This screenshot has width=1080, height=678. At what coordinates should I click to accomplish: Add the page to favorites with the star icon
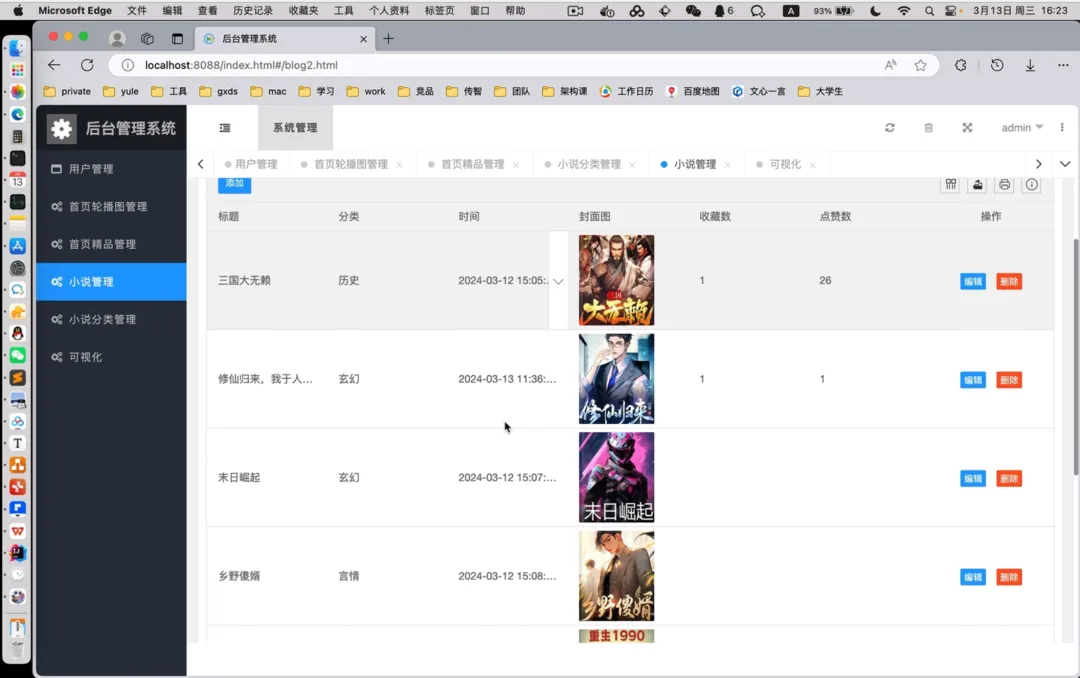pyautogui.click(x=920, y=65)
